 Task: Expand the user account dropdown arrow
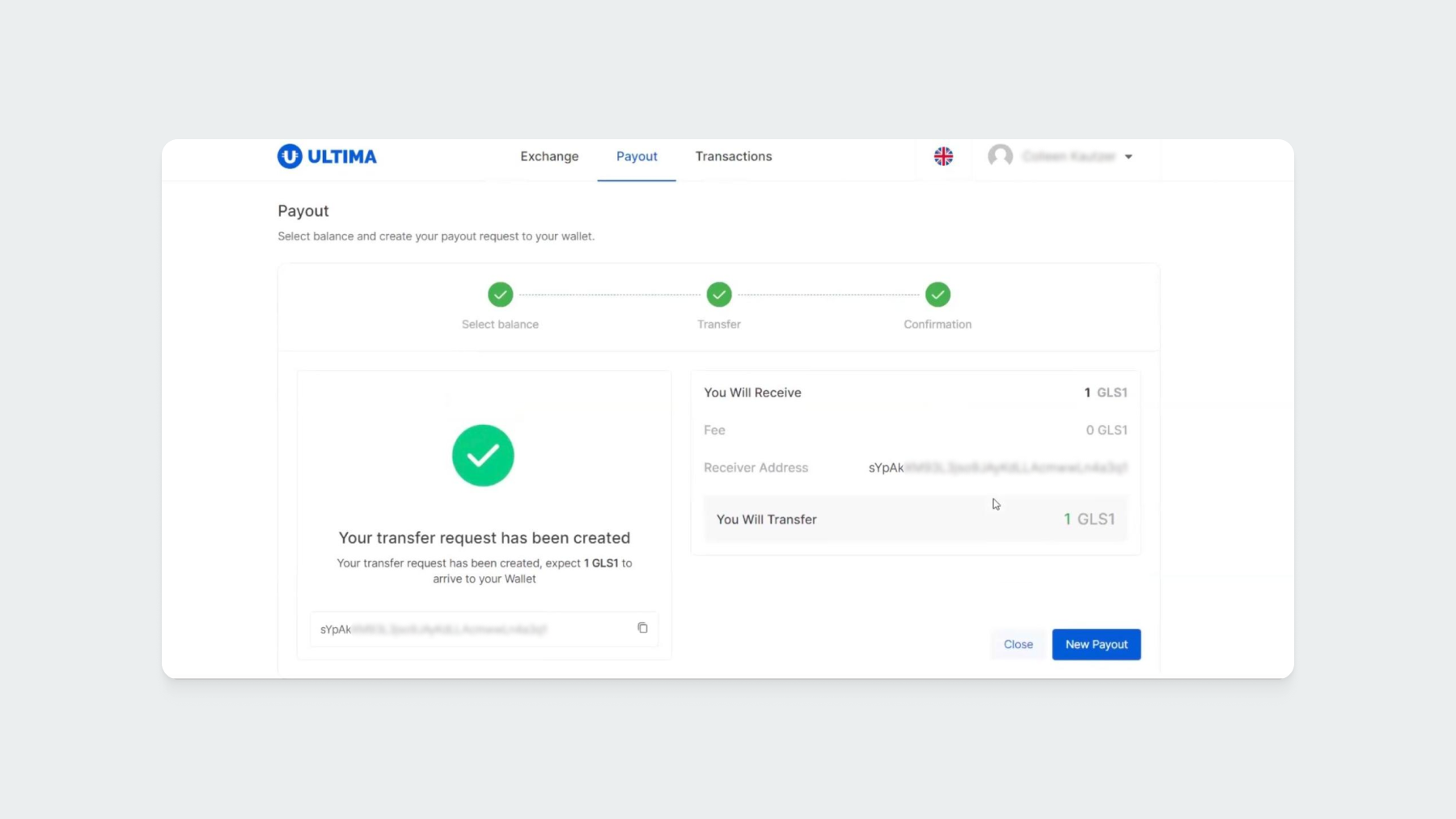click(1128, 157)
